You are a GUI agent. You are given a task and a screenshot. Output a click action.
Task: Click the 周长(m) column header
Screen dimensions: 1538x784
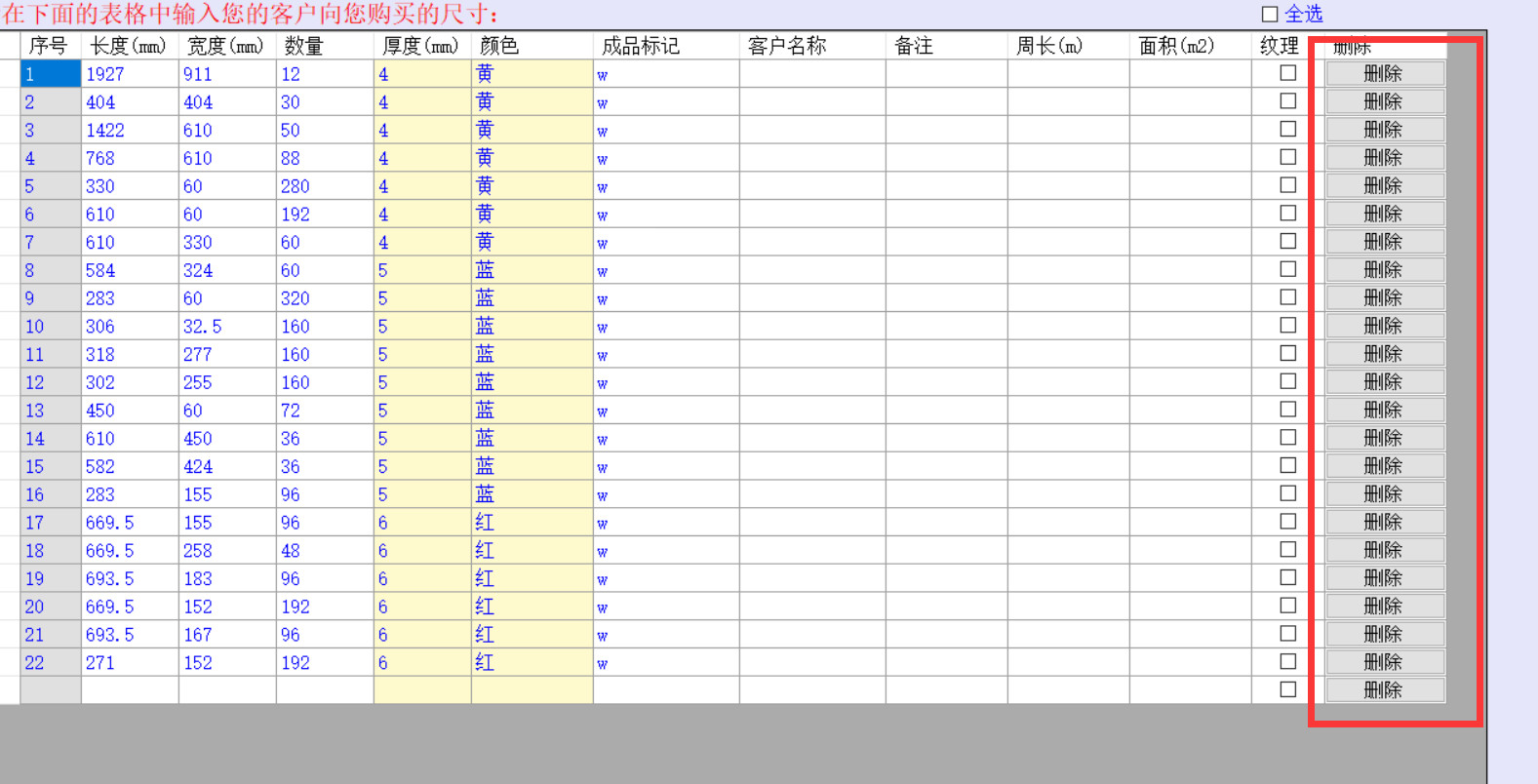point(1069,46)
